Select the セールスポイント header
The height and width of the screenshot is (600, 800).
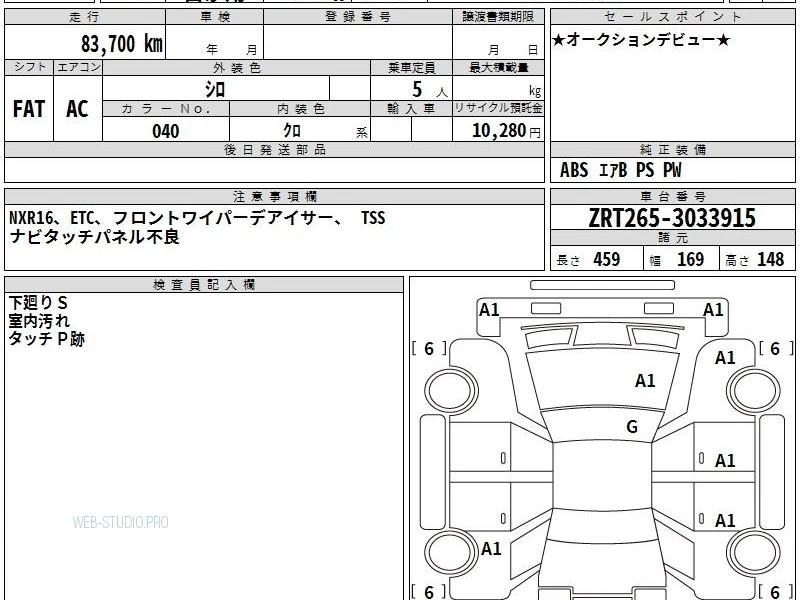point(672,17)
